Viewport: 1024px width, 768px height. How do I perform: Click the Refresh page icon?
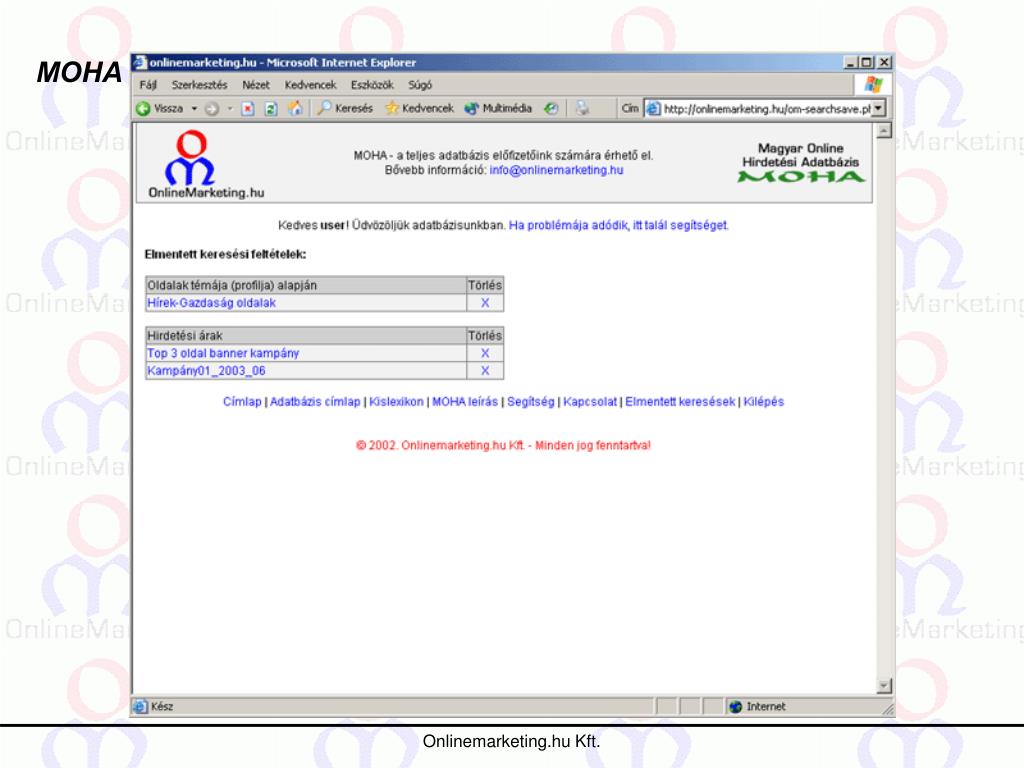click(271, 109)
